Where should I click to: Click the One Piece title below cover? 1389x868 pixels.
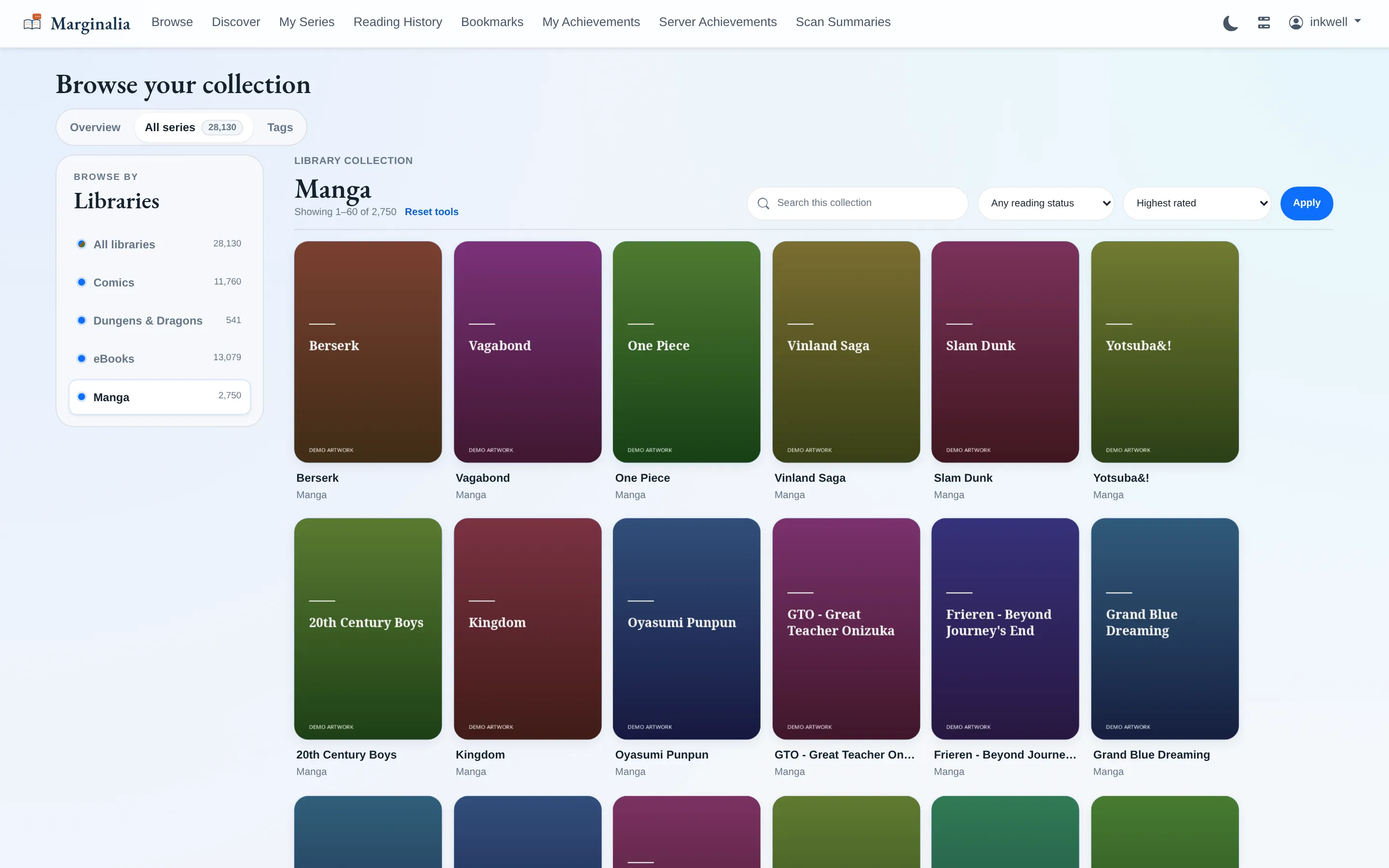coord(642,477)
